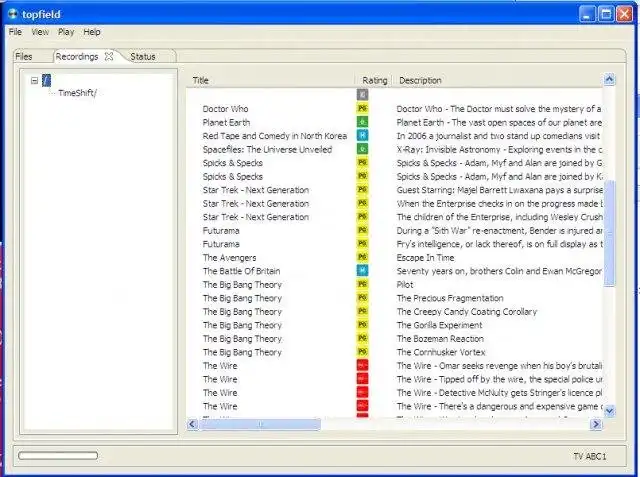Collapse the root folder tree node
Image resolution: width=640 pixels, height=477 pixels.
[34, 80]
